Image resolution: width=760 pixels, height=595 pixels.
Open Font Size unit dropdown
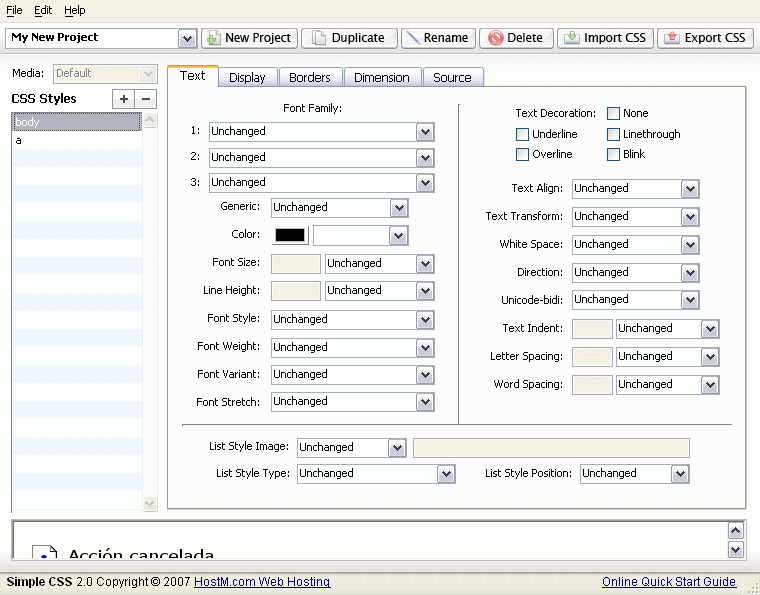[x=425, y=264]
